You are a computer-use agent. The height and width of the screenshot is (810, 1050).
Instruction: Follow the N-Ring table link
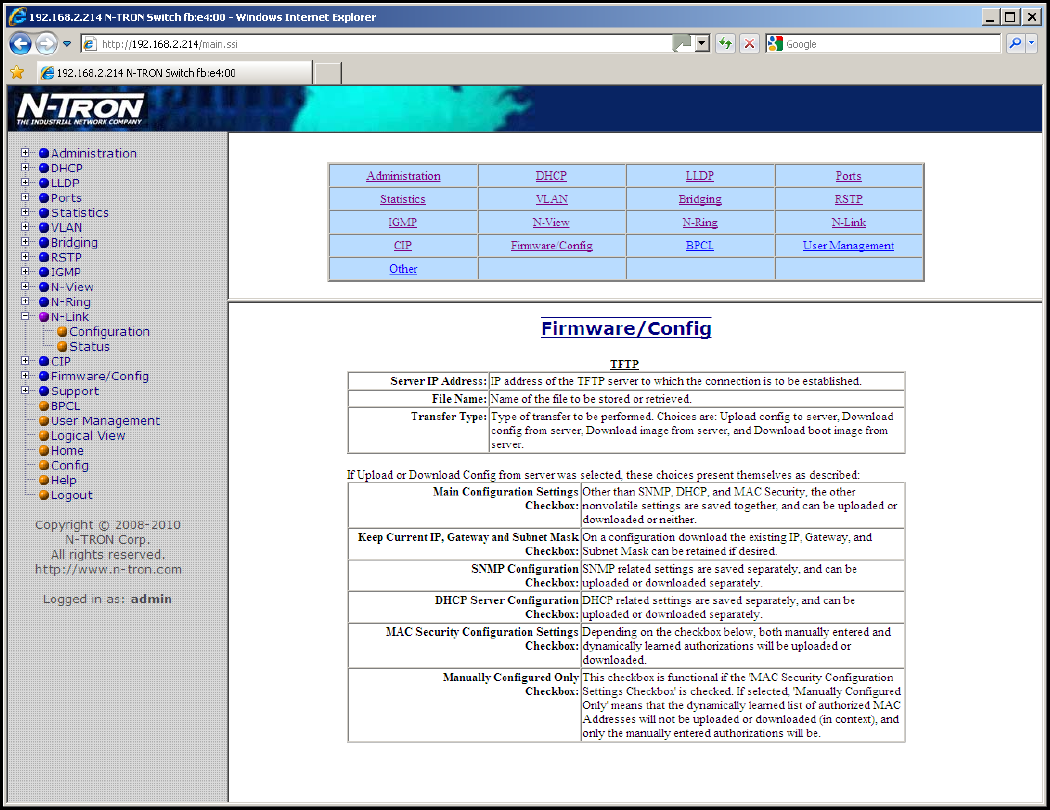click(700, 222)
